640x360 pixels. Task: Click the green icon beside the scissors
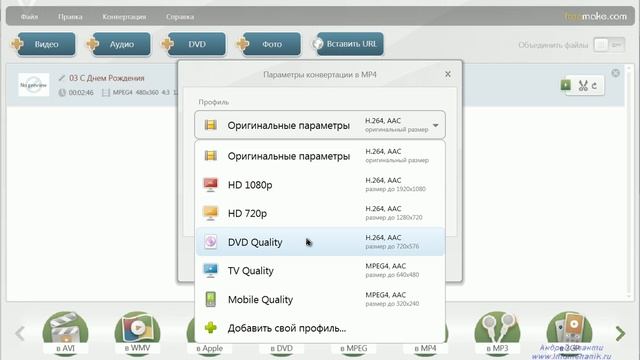pos(566,85)
